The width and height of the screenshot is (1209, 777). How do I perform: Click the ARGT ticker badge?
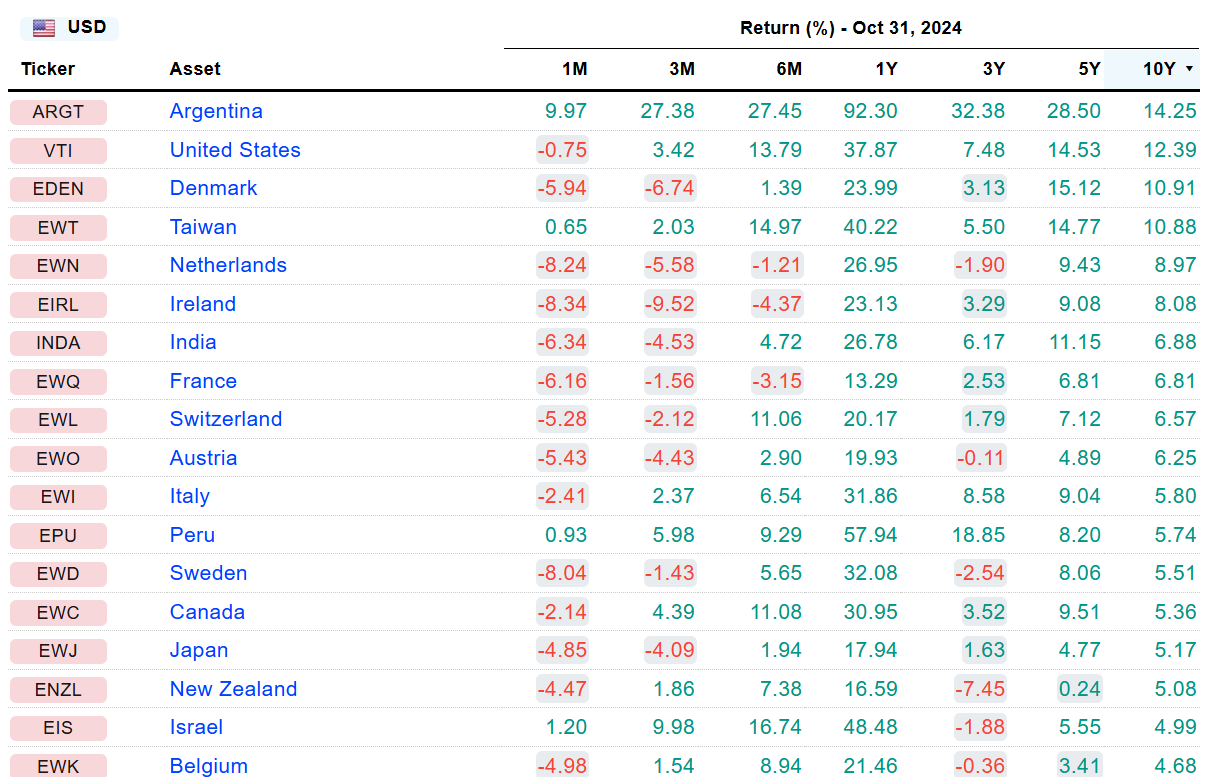[58, 112]
